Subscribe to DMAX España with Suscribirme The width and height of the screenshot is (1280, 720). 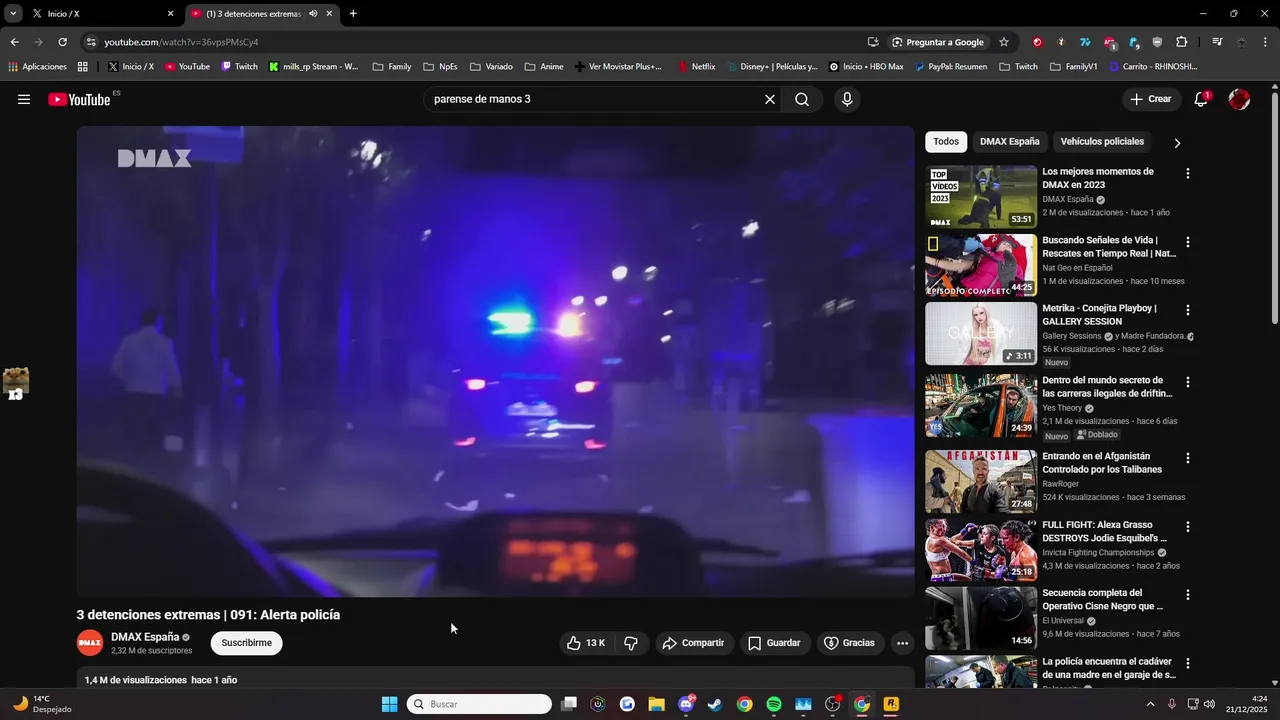click(246, 643)
